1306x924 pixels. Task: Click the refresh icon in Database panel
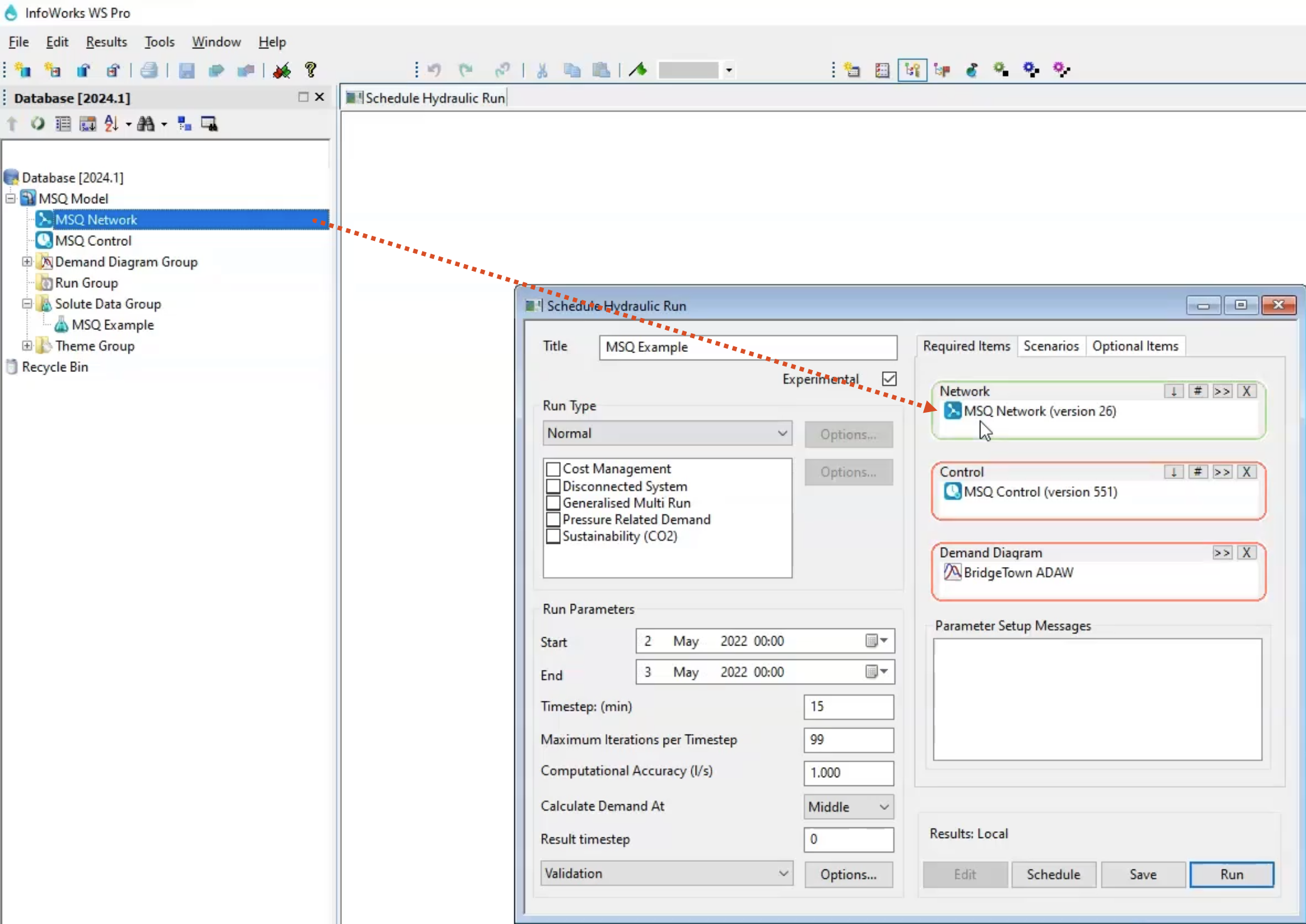pos(38,124)
